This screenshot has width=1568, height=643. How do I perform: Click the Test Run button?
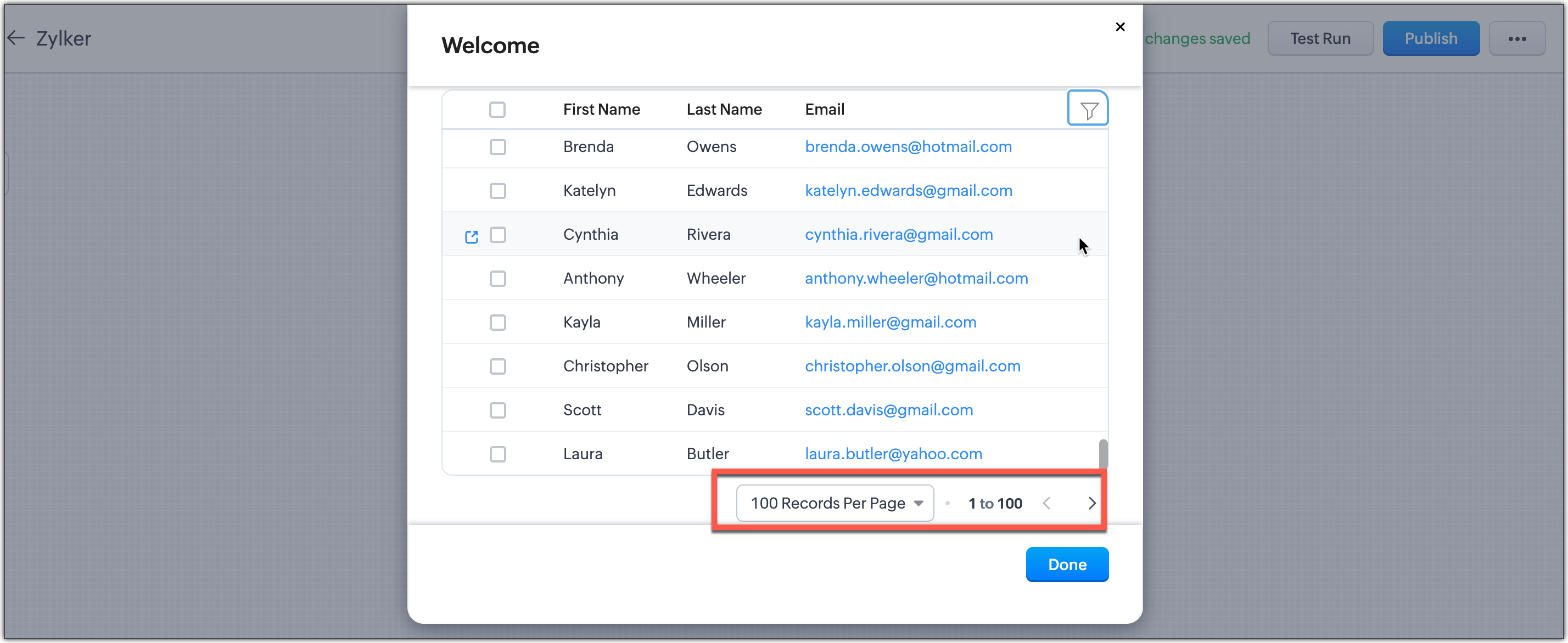pyautogui.click(x=1320, y=39)
